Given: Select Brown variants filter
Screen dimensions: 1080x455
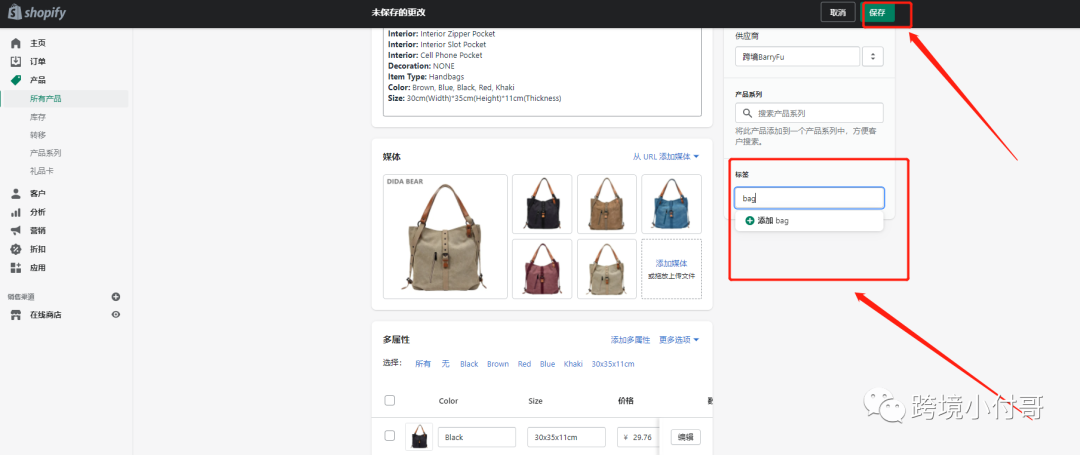Looking at the screenshot, I should (x=498, y=364).
